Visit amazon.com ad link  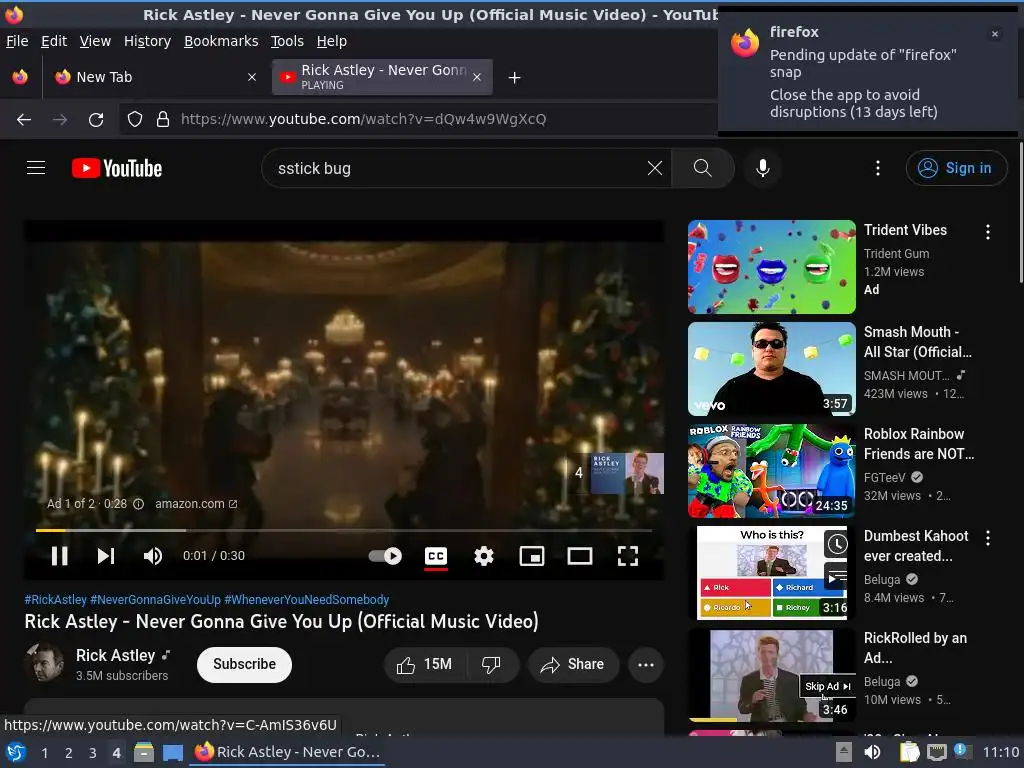[196, 504]
